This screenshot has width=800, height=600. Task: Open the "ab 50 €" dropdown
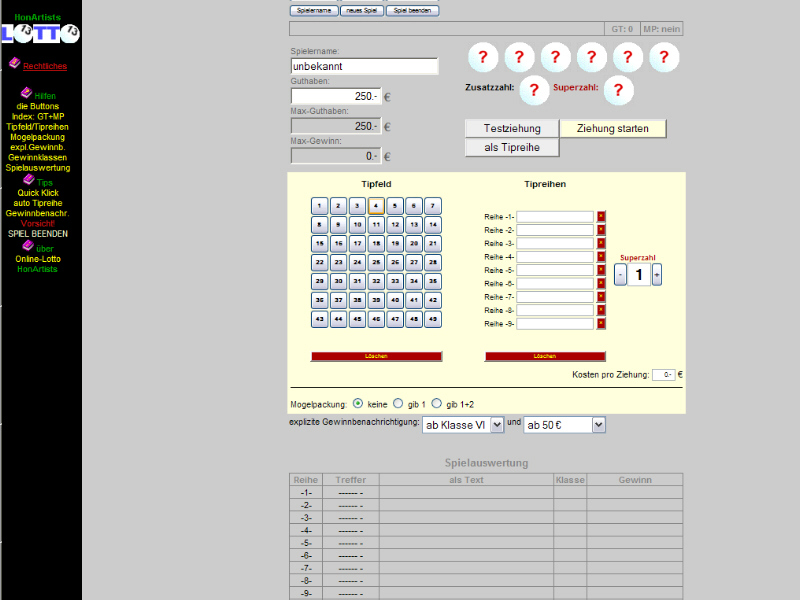(565, 425)
